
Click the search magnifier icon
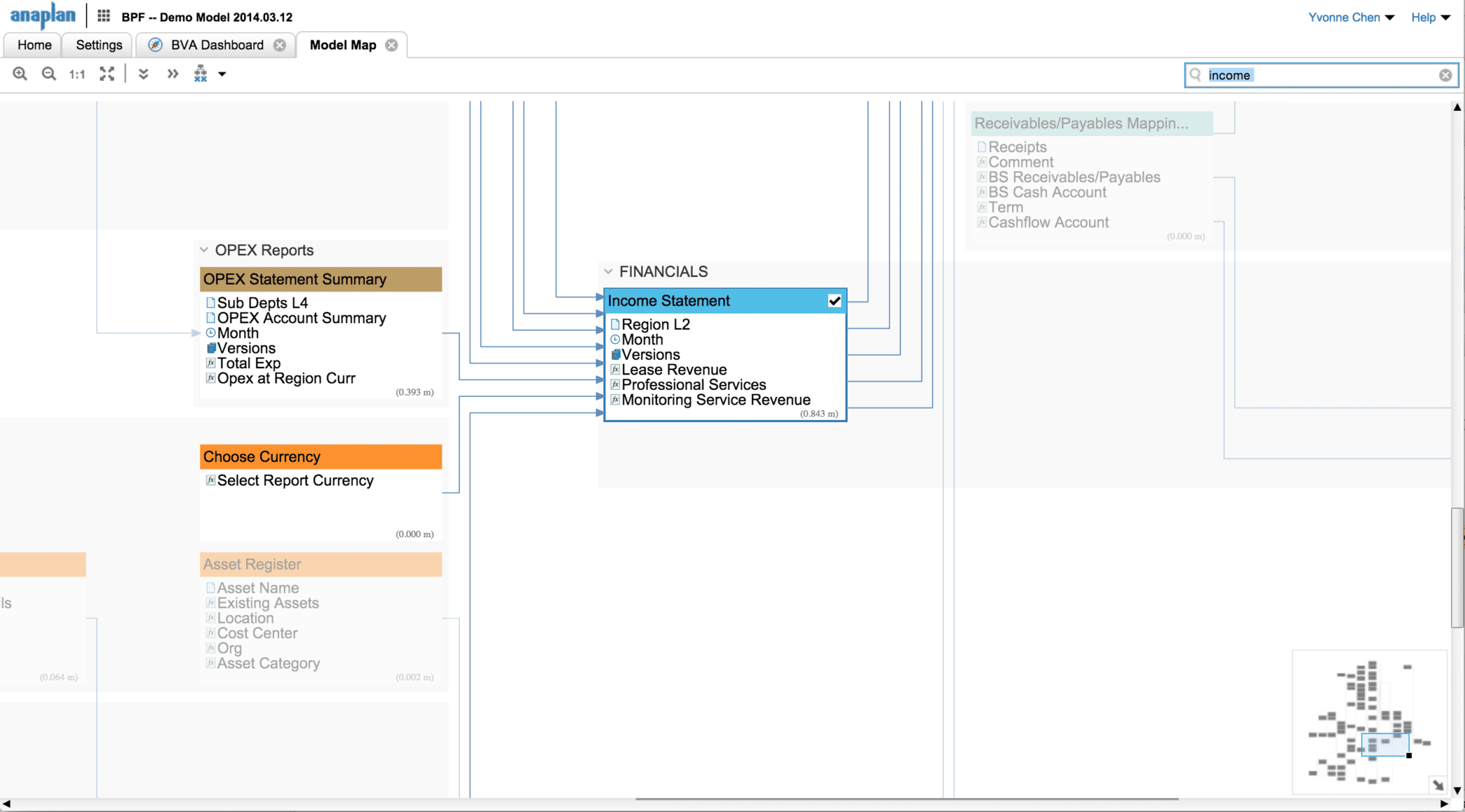(x=1196, y=75)
